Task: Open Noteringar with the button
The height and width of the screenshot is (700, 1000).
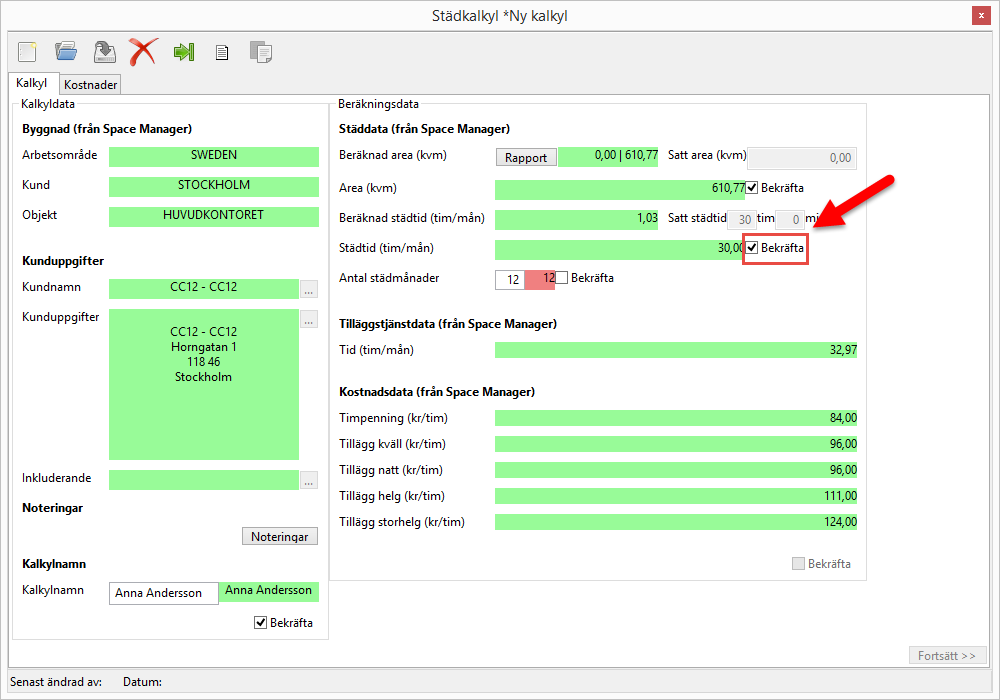Action: [x=280, y=537]
